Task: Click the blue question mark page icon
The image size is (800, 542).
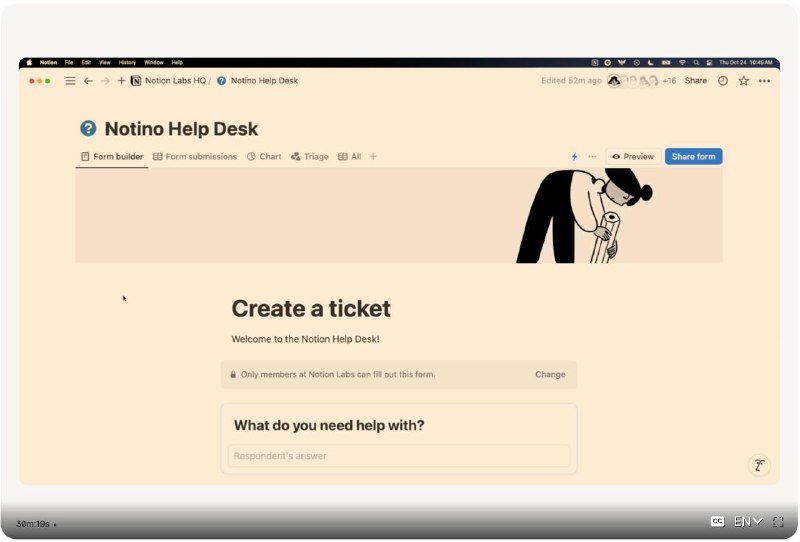Action: pyautogui.click(x=88, y=128)
